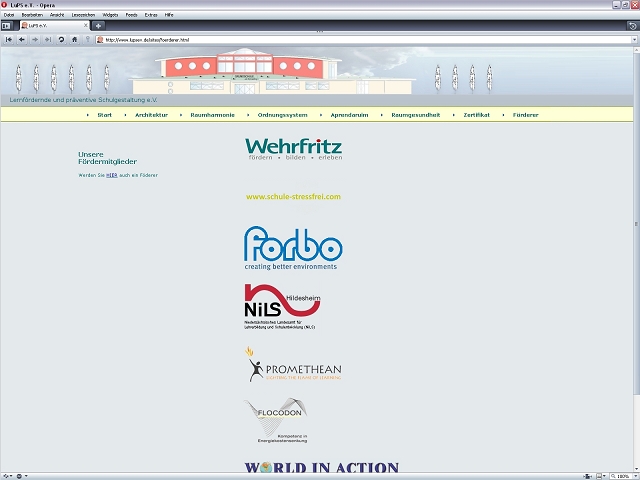Open the Zertifikat navigation link
Image resolution: width=640 pixels, height=480 pixels.
point(476,115)
